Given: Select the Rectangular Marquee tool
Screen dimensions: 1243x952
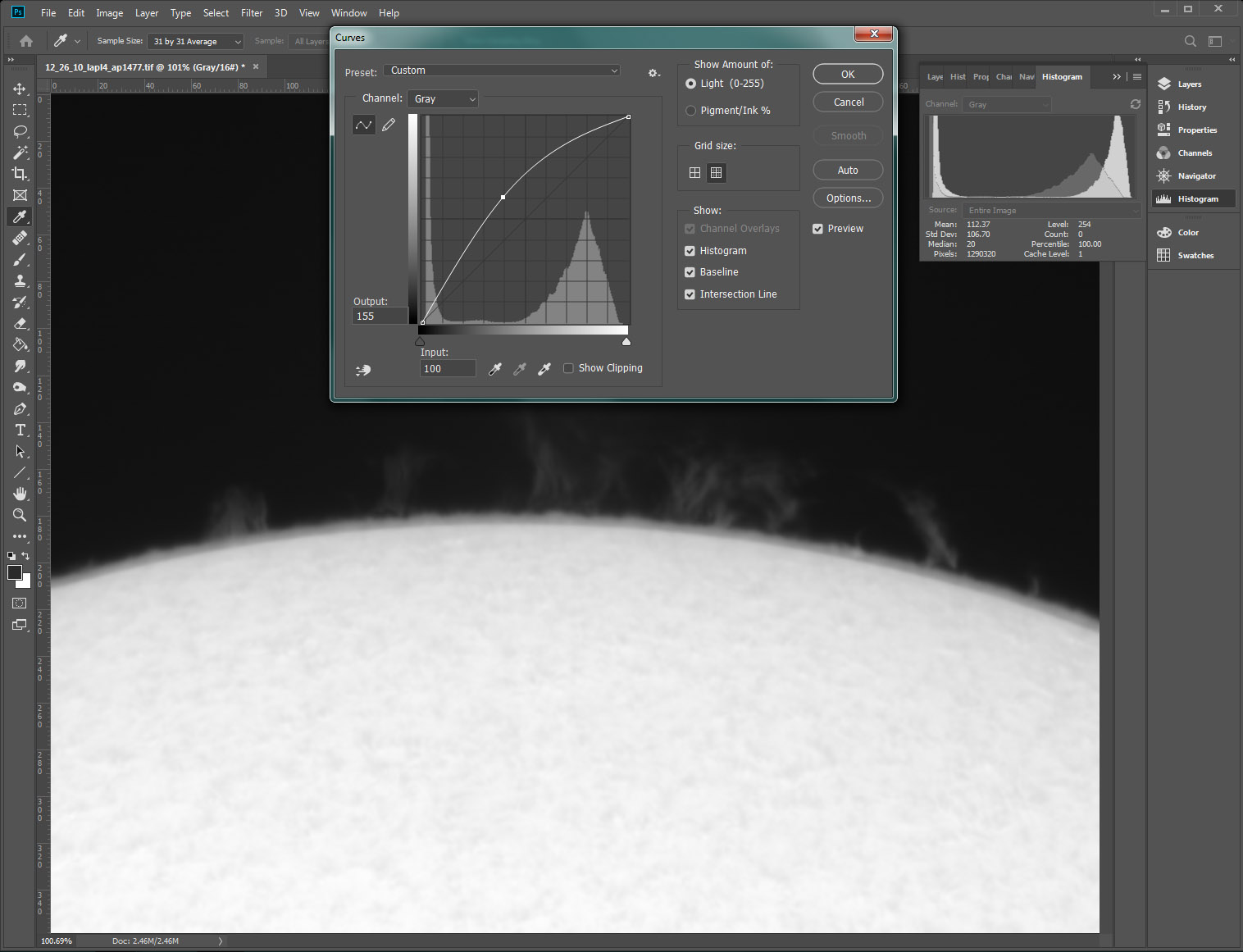Looking at the screenshot, I should (20, 110).
